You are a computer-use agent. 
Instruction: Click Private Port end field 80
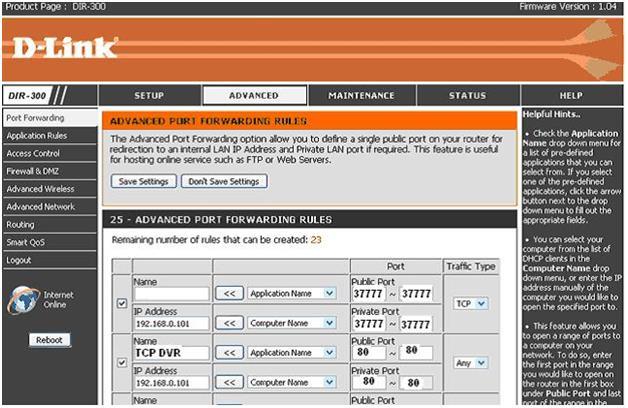point(416,382)
